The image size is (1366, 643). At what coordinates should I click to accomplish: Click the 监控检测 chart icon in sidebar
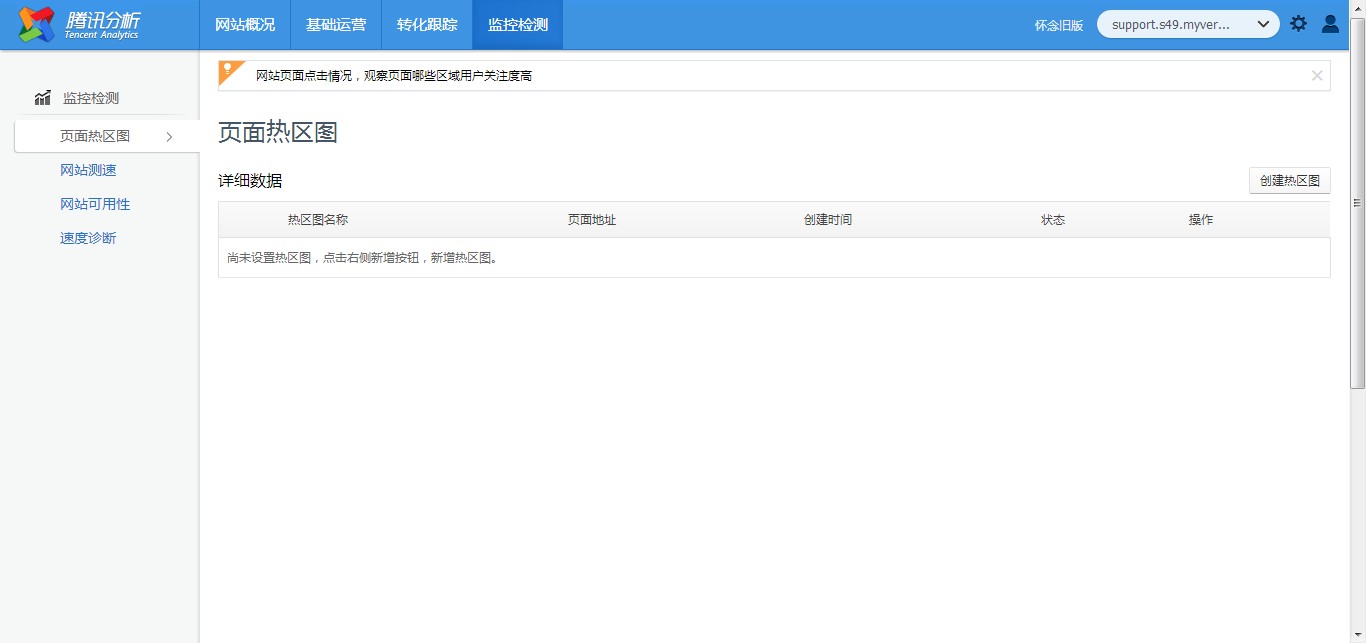(x=42, y=98)
